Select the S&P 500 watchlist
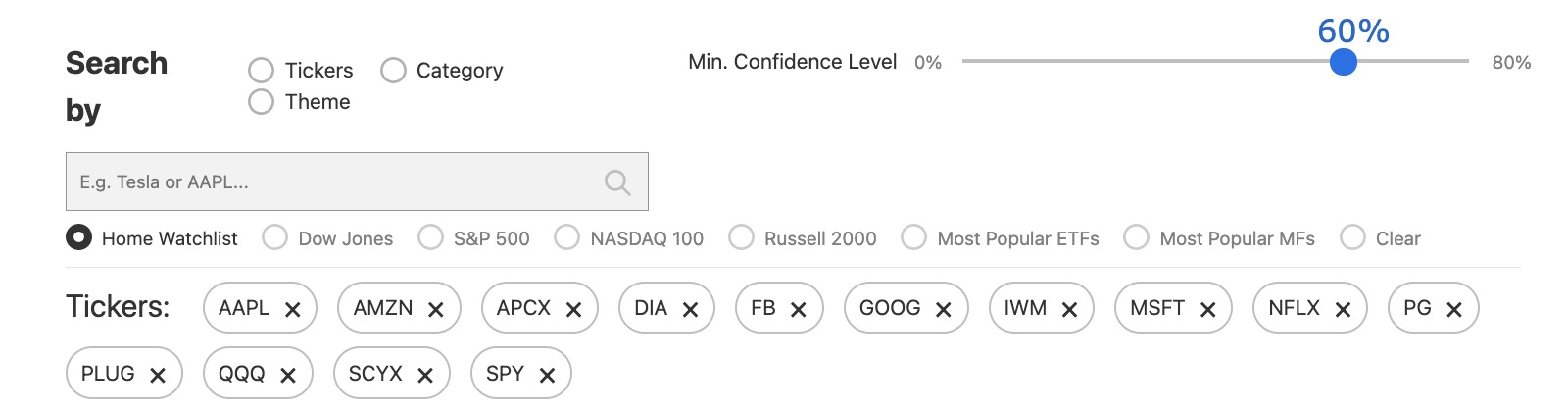The image size is (1568, 414). pos(430,238)
